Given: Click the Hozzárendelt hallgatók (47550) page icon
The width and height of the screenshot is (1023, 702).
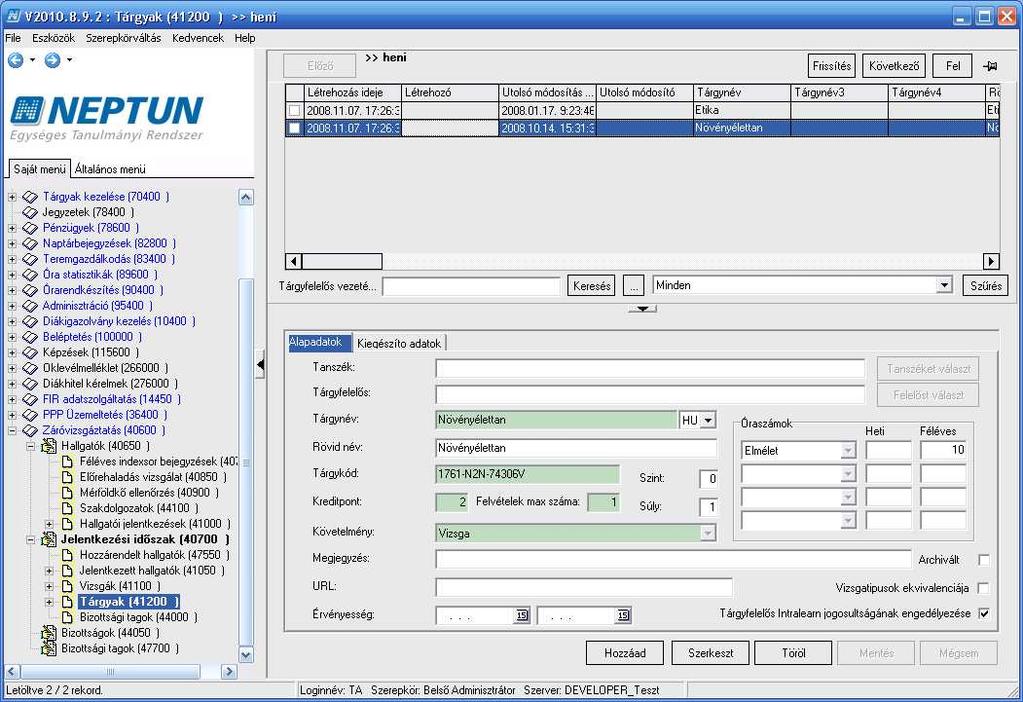Looking at the screenshot, I should (x=67, y=555).
